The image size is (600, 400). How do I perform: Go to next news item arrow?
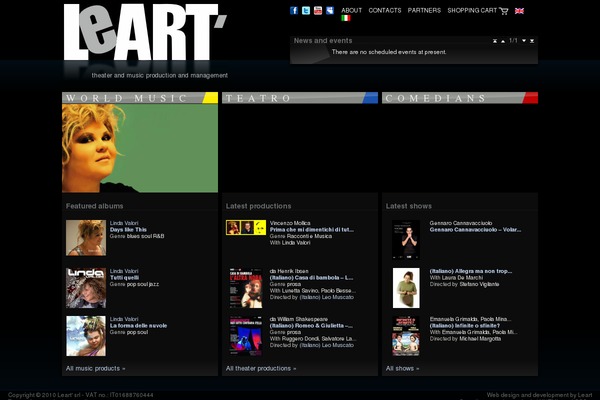click(x=524, y=41)
